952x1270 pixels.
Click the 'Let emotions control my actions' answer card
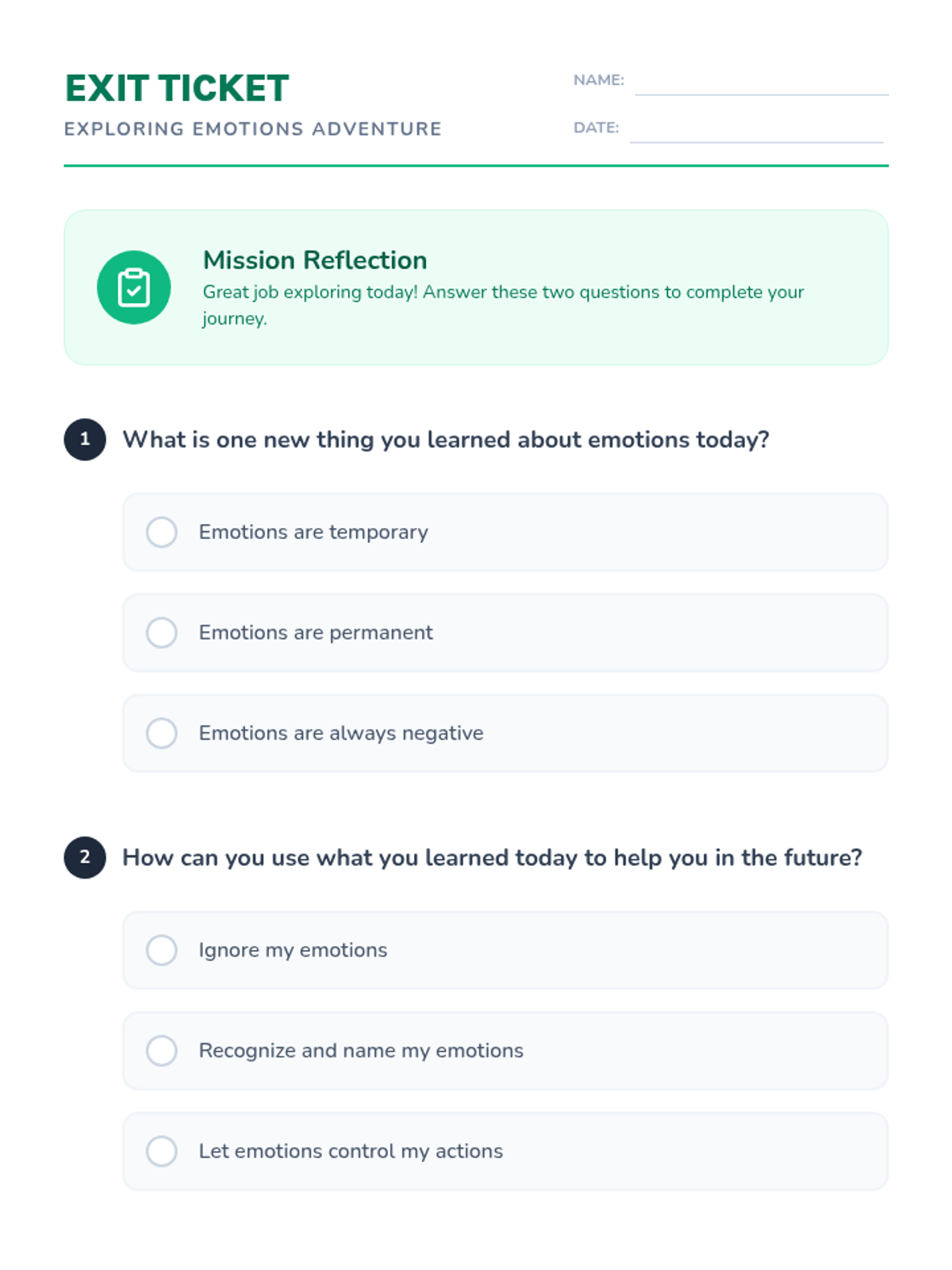coord(505,1151)
